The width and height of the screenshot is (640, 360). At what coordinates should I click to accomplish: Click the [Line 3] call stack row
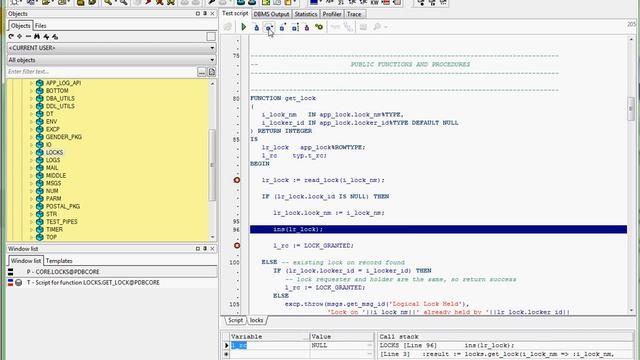click(504, 354)
